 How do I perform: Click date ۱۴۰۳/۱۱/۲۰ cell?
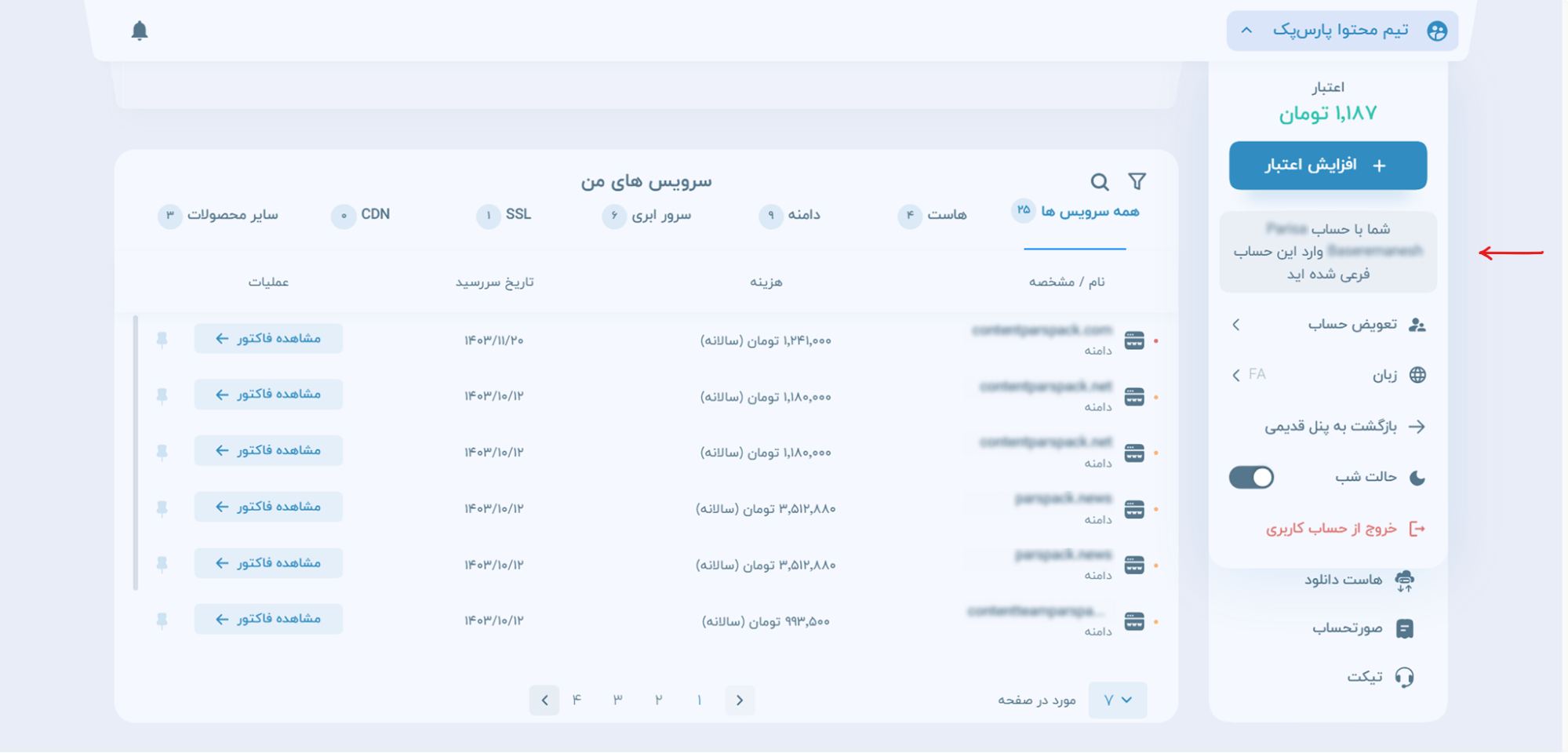(493, 340)
